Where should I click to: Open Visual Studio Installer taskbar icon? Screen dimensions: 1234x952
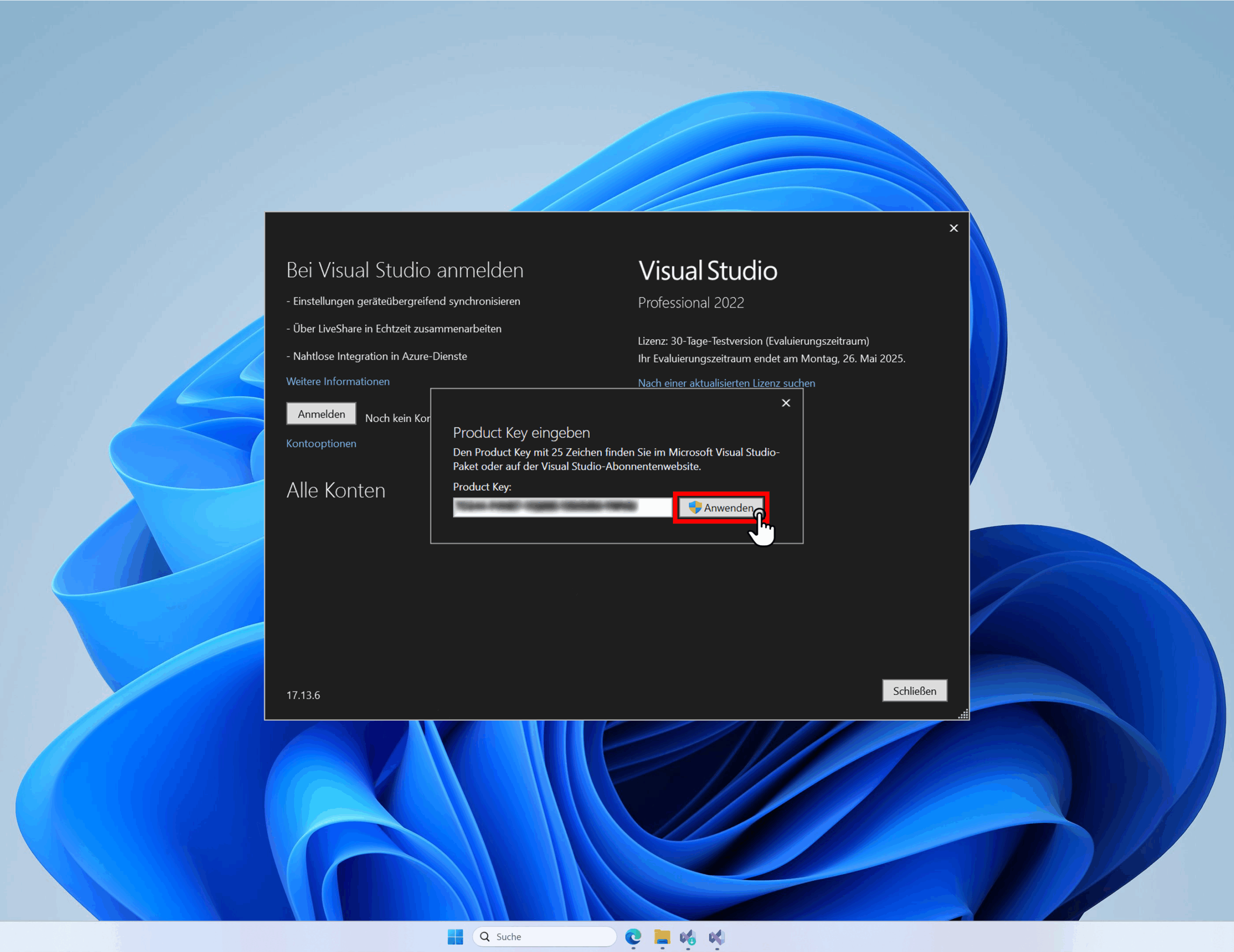tap(688, 937)
